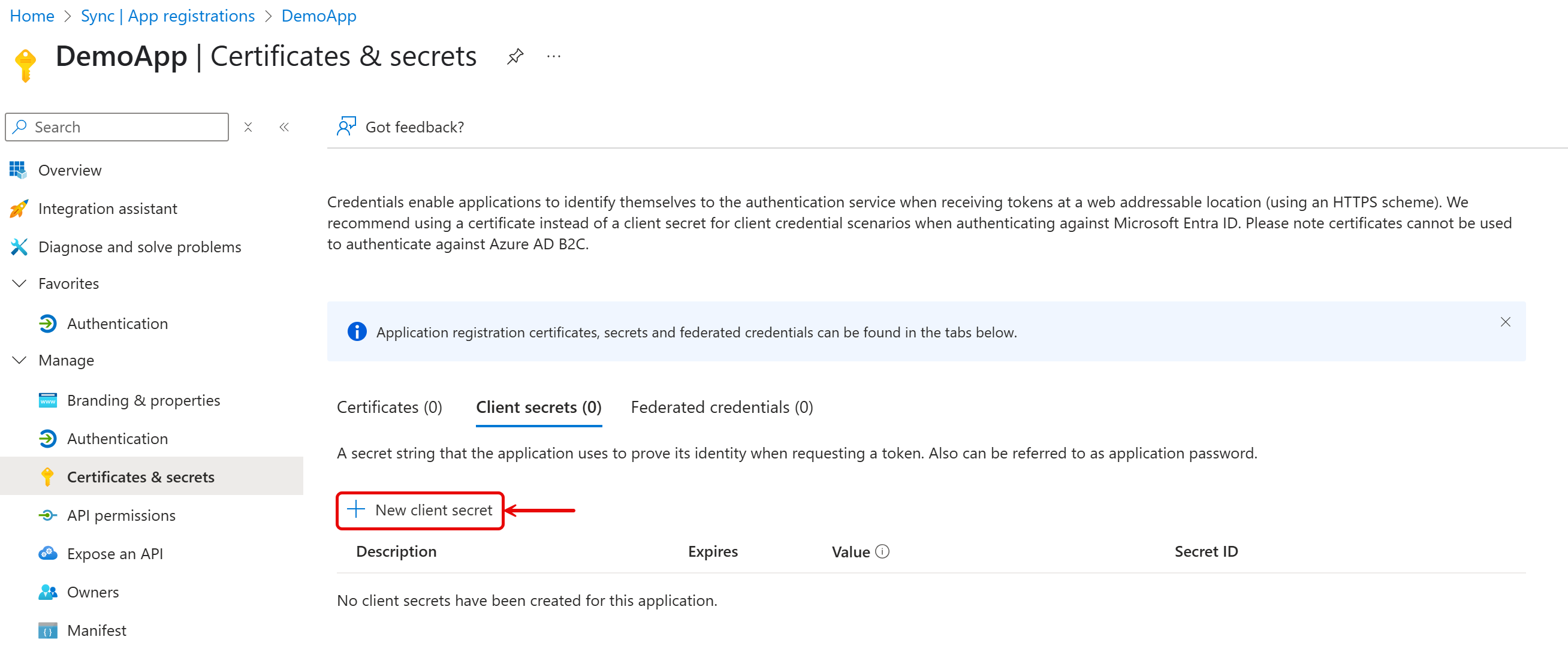The width and height of the screenshot is (1568, 664).
Task: Click the Diagnose and solve problems wrench icon
Action: coord(18,247)
